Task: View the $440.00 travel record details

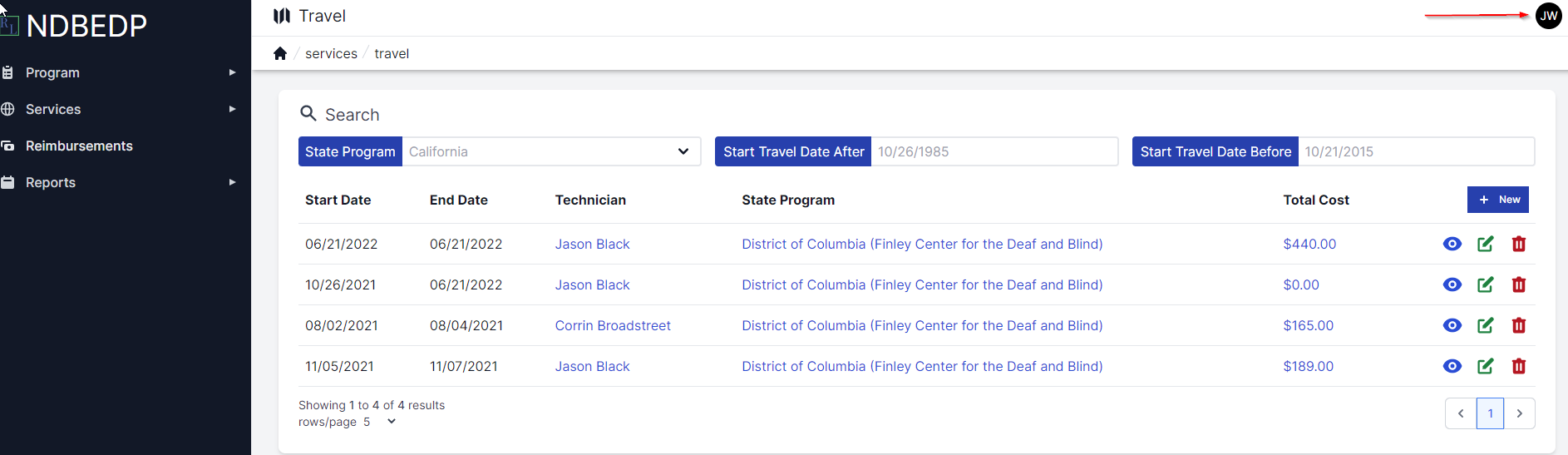Action: click(x=1452, y=244)
